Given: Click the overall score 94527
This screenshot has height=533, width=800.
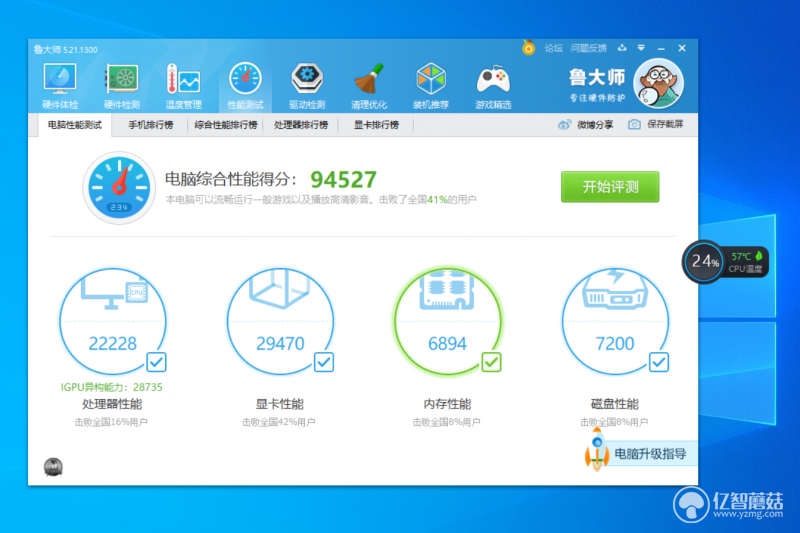Looking at the screenshot, I should pyautogui.click(x=343, y=180).
